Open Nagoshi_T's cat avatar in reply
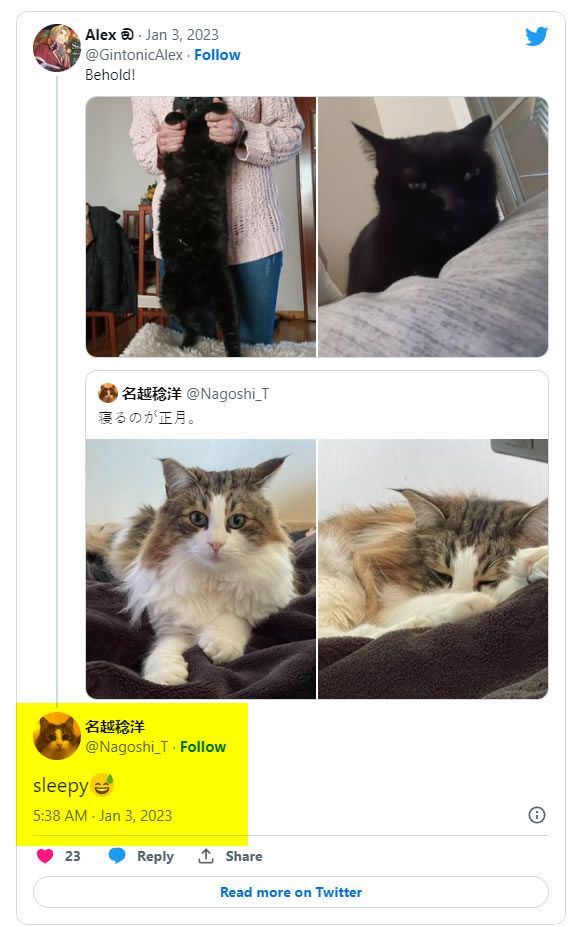This screenshot has height=927, width=578. point(57,736)
